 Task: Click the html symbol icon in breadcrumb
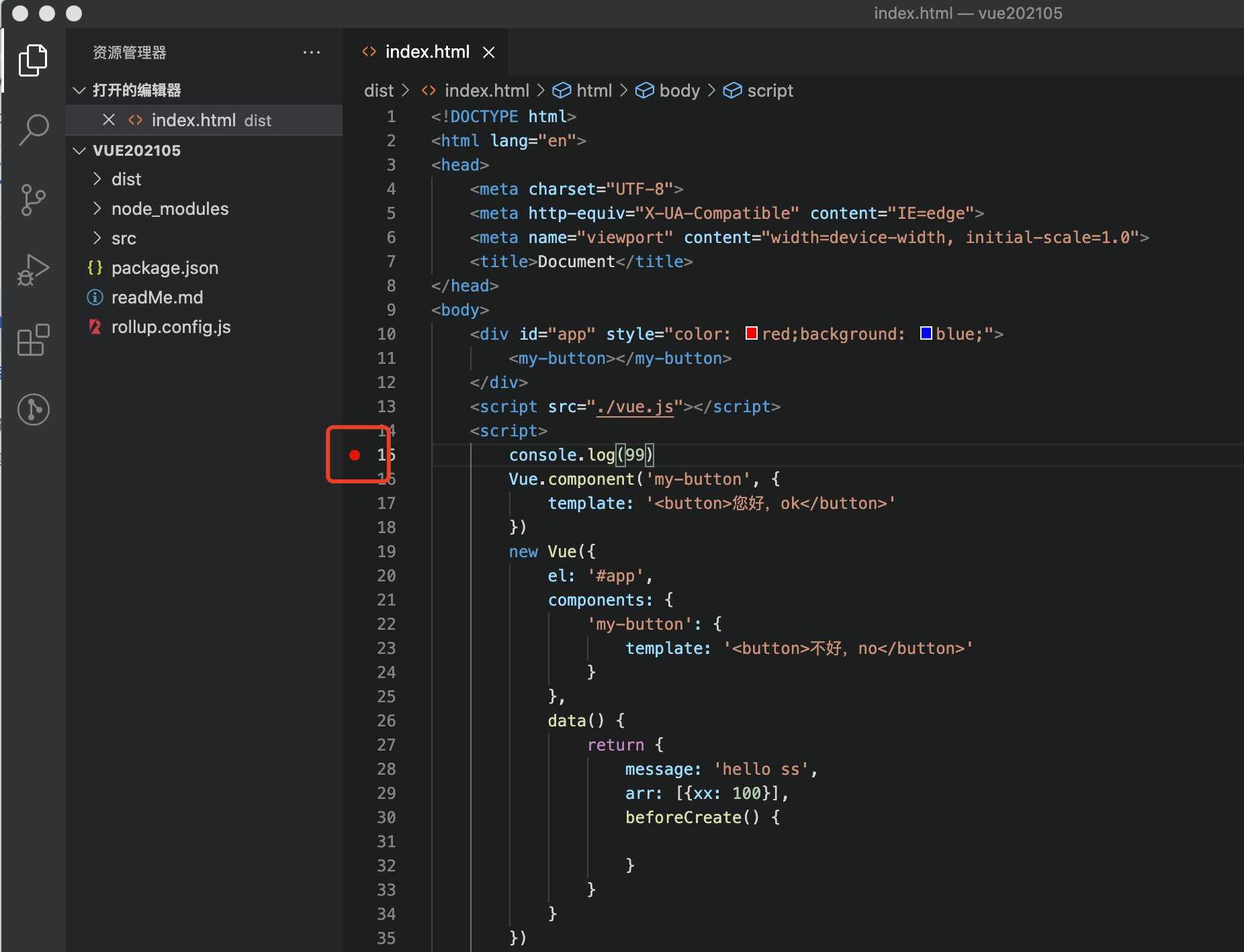562,91
